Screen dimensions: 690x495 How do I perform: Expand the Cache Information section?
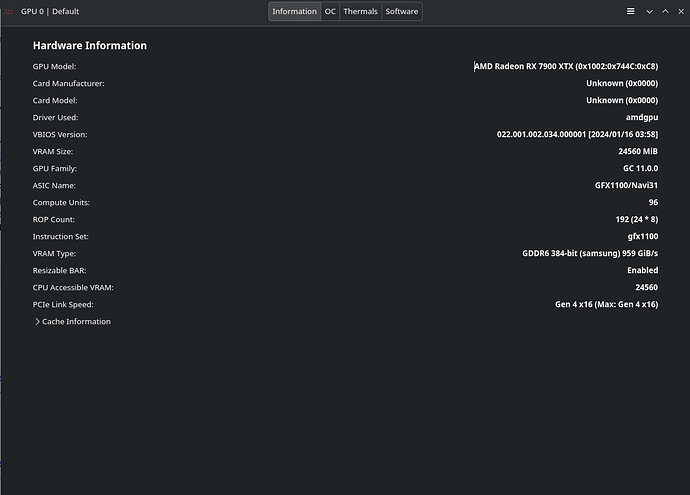point(72,322)
